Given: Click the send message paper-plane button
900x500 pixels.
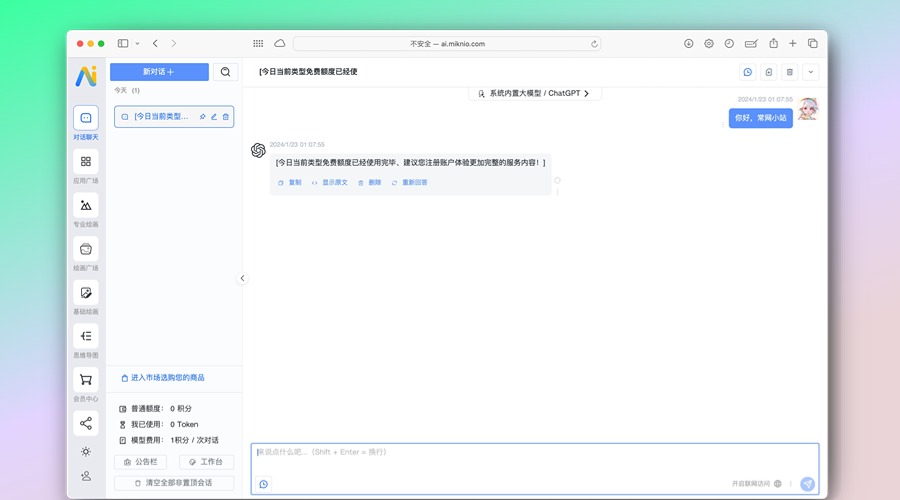Looking at the screenshot, I should point(807,484).
